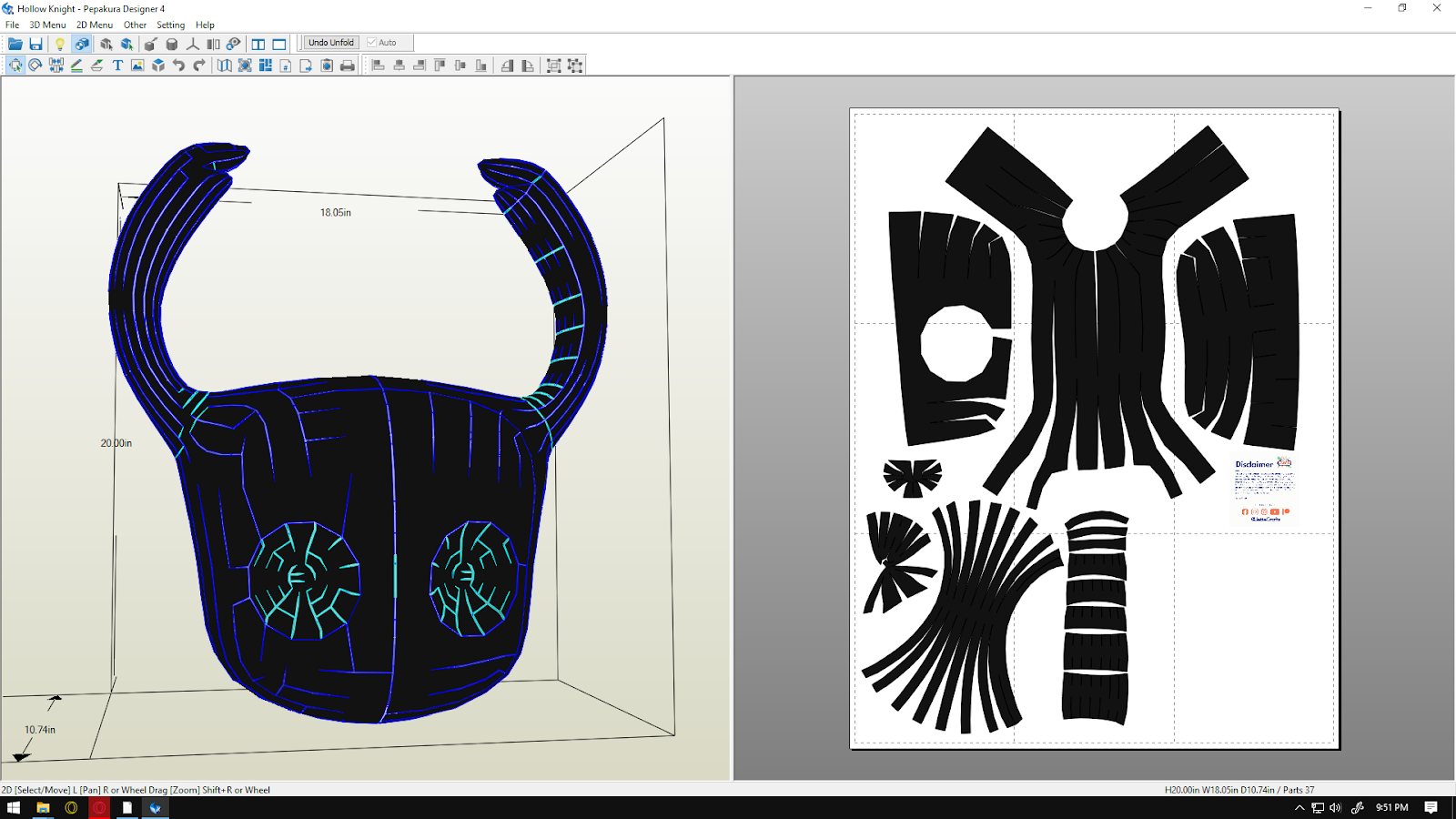Select the Join/Disjoin faces tool
Viewport: 1456px width, 819px height.
click(x=56, y=66)
